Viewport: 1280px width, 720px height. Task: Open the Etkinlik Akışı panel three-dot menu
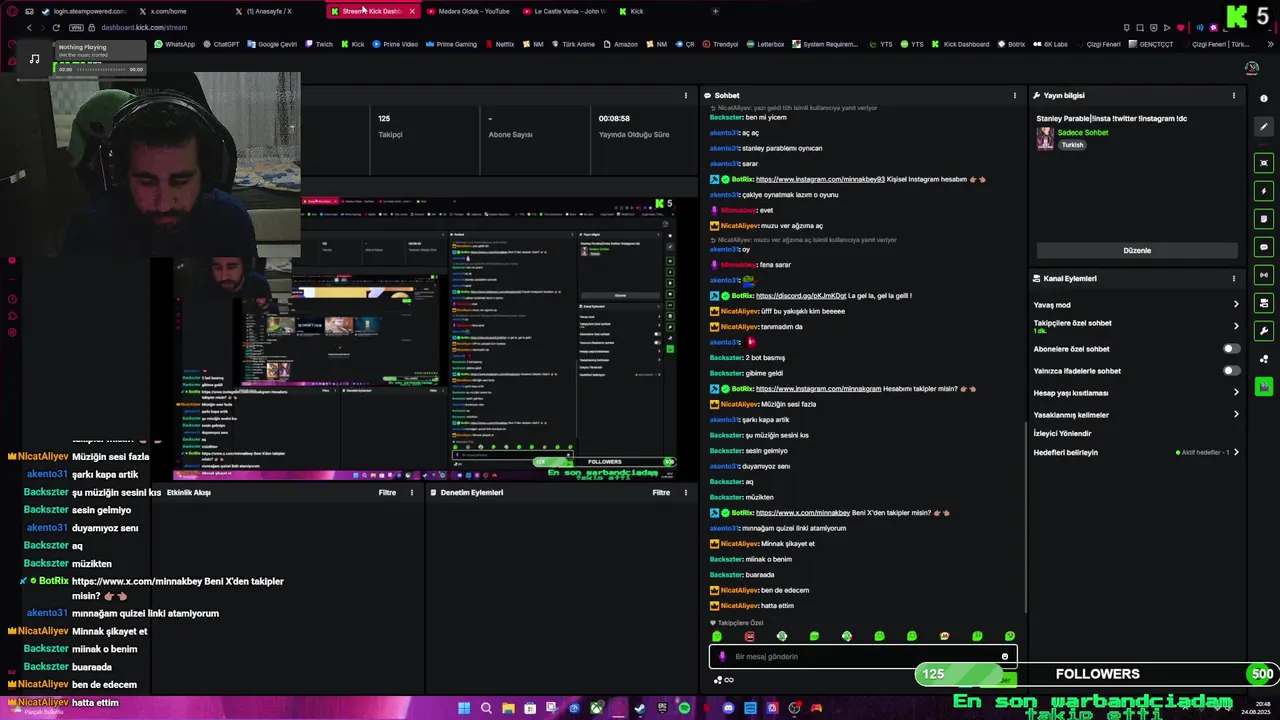(x=411, y=493)
